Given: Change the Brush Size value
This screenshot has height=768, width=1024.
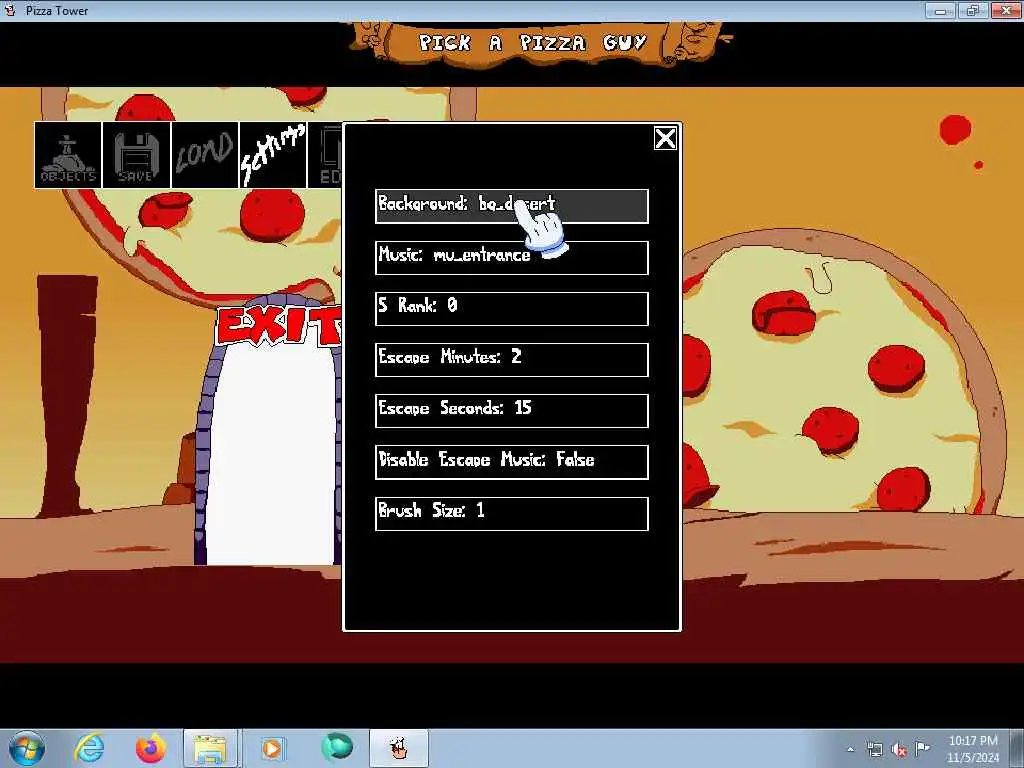Looking at the screenshot, I should pos(511,513).
